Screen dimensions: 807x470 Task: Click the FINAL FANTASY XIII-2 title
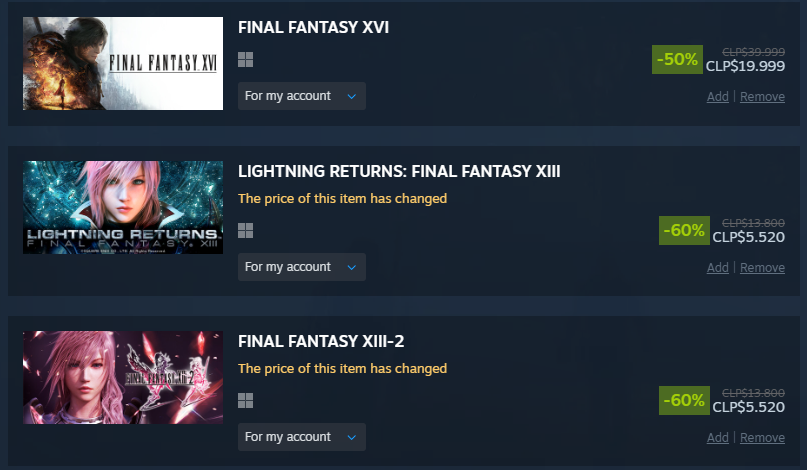[x=321, y=341]
